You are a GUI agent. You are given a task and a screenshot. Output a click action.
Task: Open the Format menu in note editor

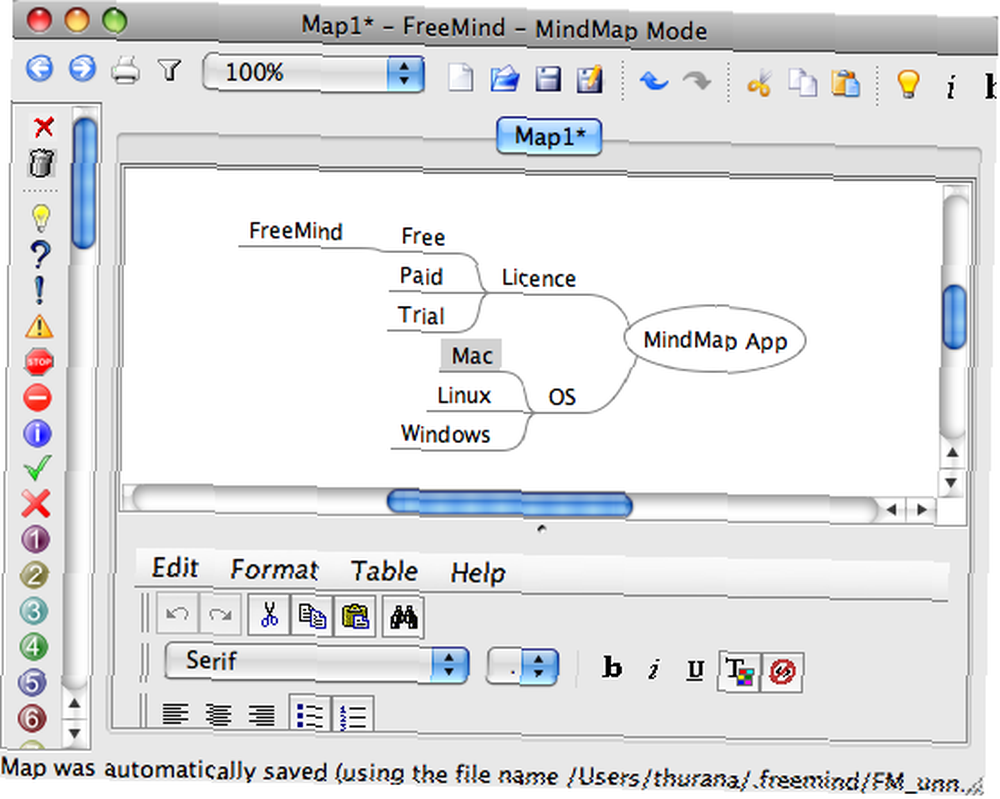274,569
